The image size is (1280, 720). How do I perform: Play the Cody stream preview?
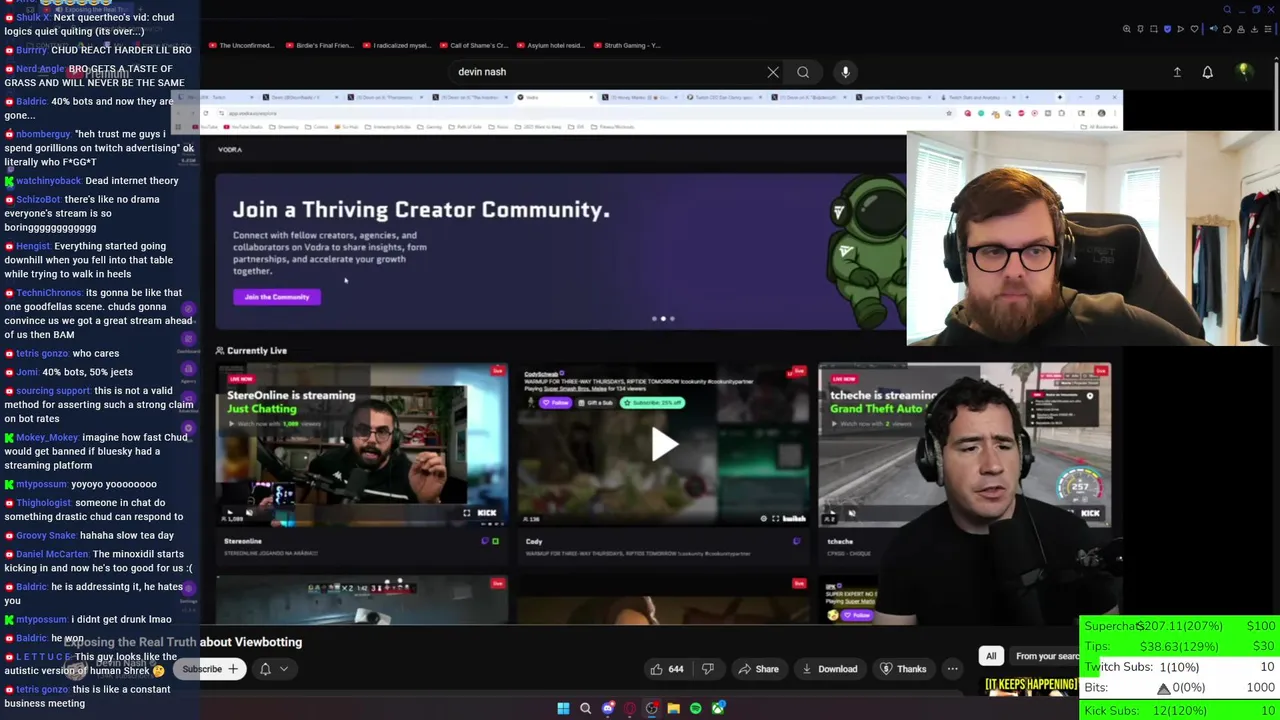coord(664,444)
